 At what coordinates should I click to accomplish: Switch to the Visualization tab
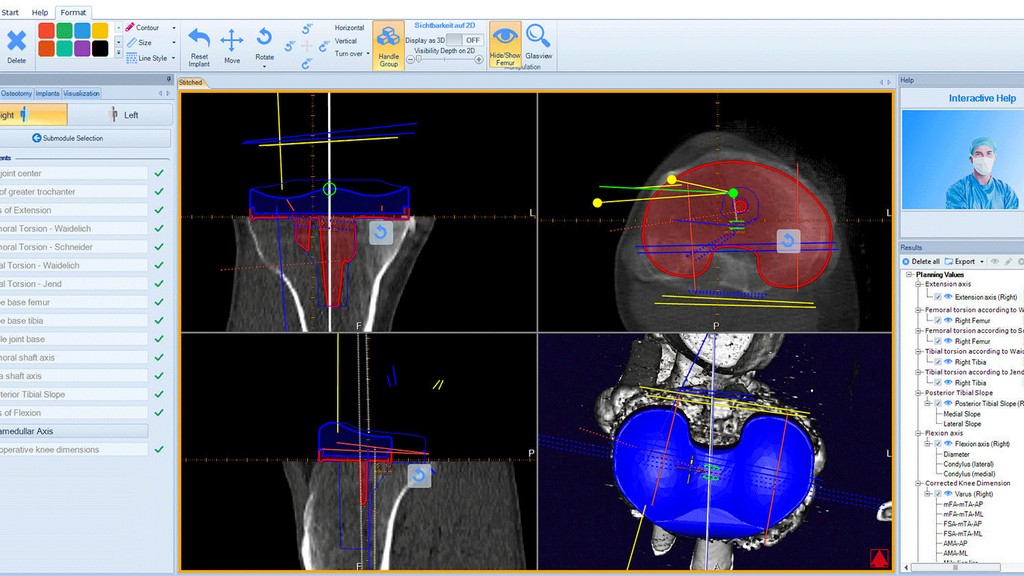click(x=82, y=93)
